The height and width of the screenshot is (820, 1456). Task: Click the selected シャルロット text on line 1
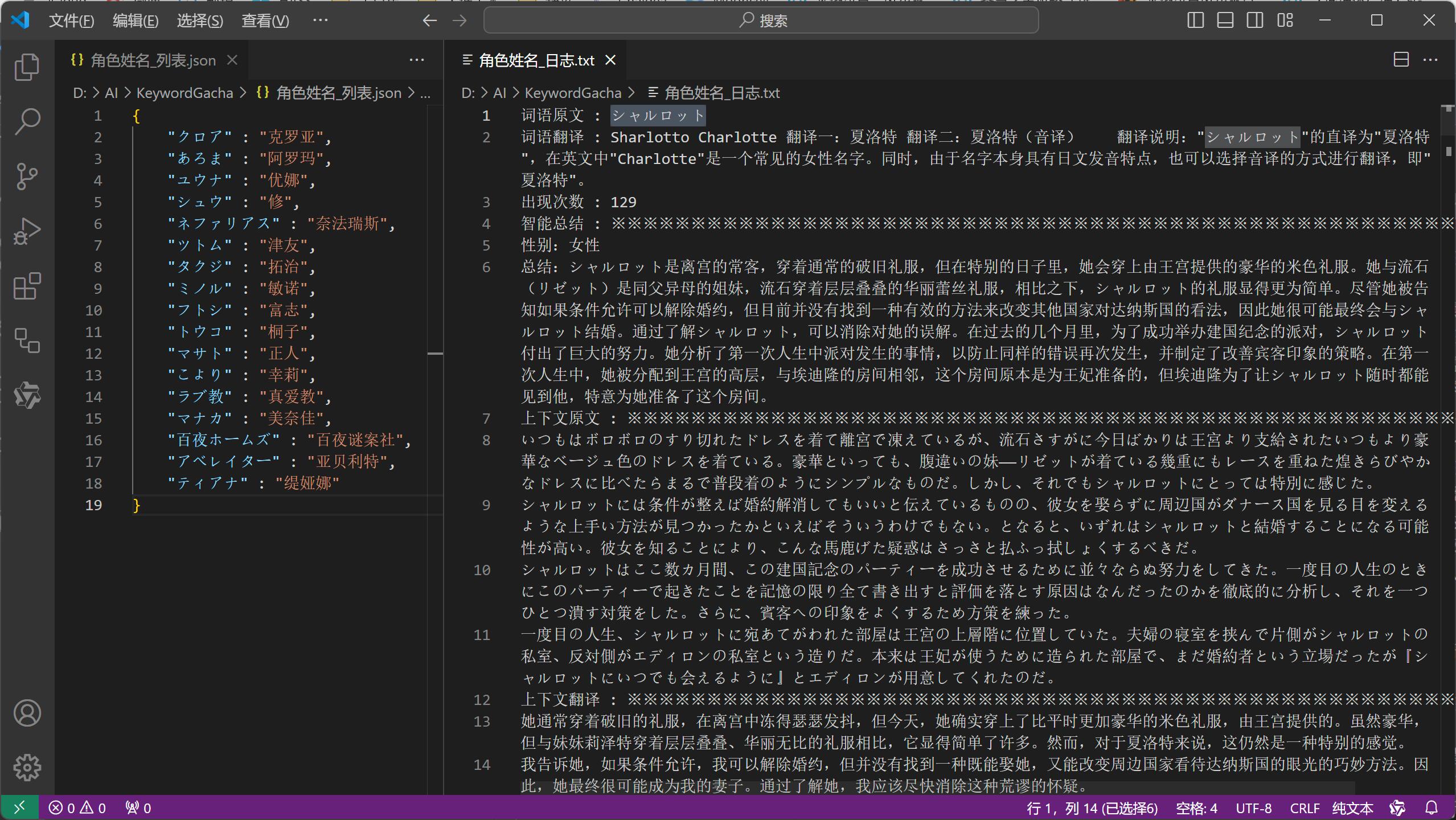(x=658, y=116)
